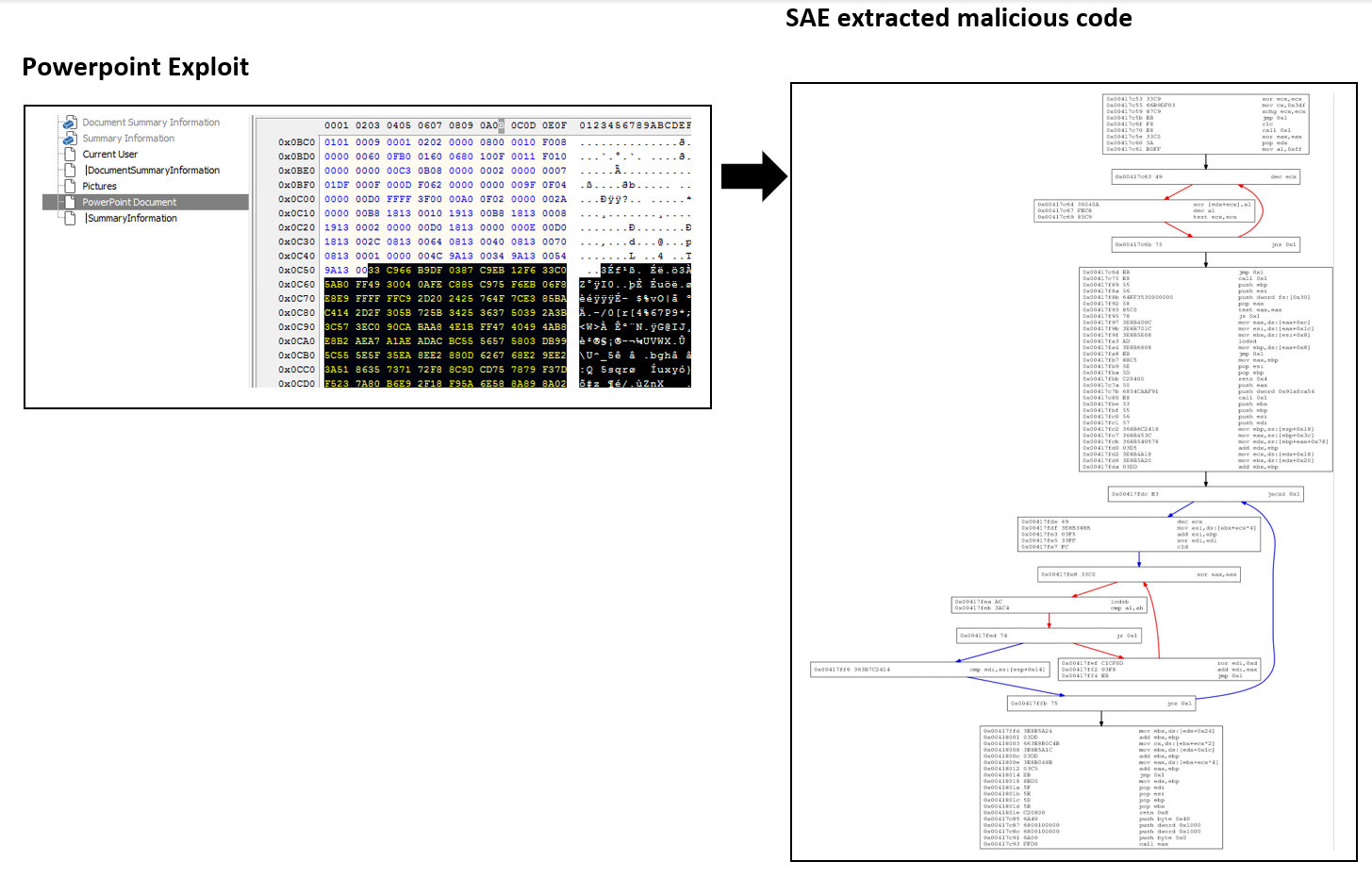This screenshot has width=1372, height=878.
Task: Select the graph block starting 0x00417fde
Action: pyautogui.click(x=1139, y=534)
